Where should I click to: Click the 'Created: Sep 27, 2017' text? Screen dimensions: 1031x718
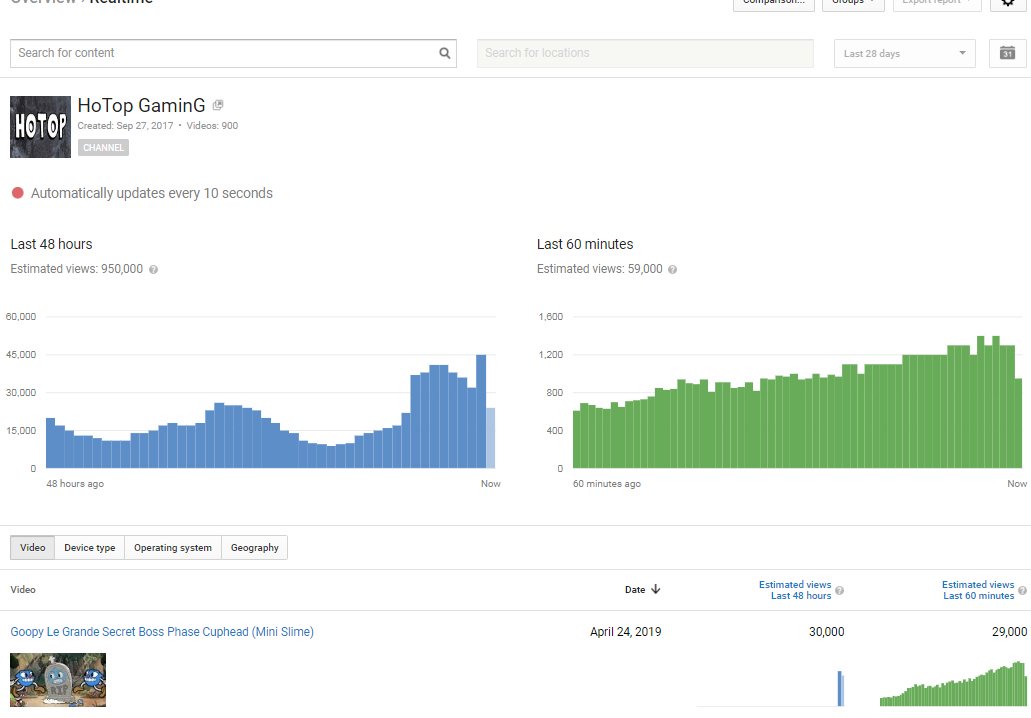125,126
